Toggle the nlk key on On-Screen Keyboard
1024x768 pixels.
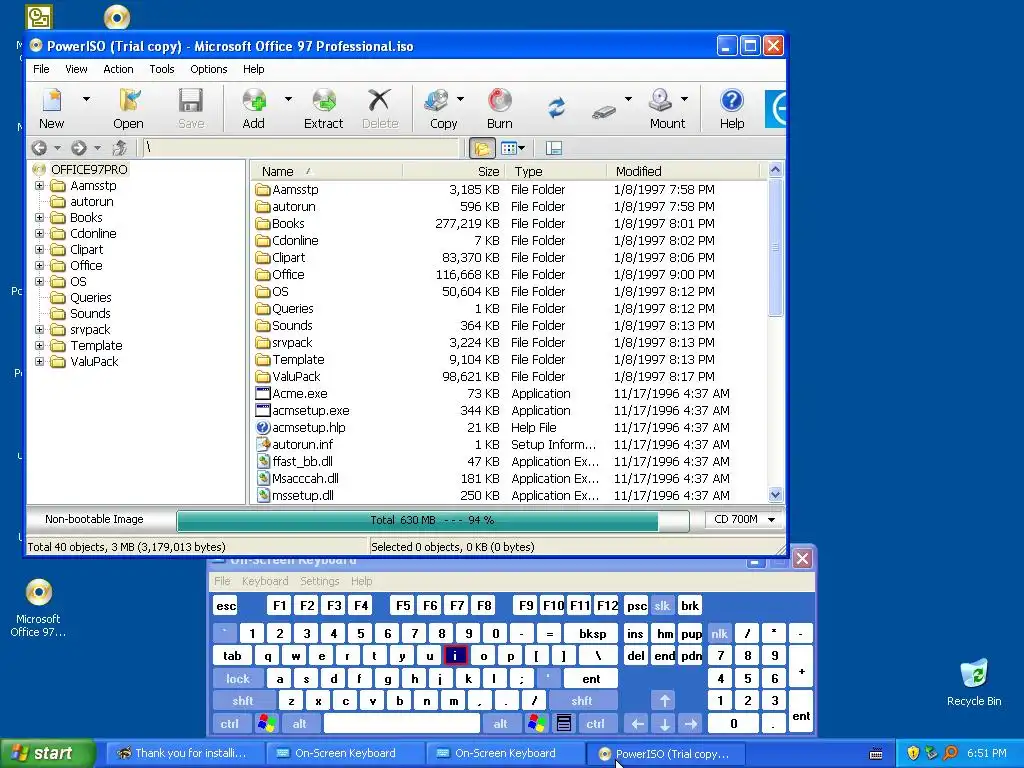[x=720, y=633]
